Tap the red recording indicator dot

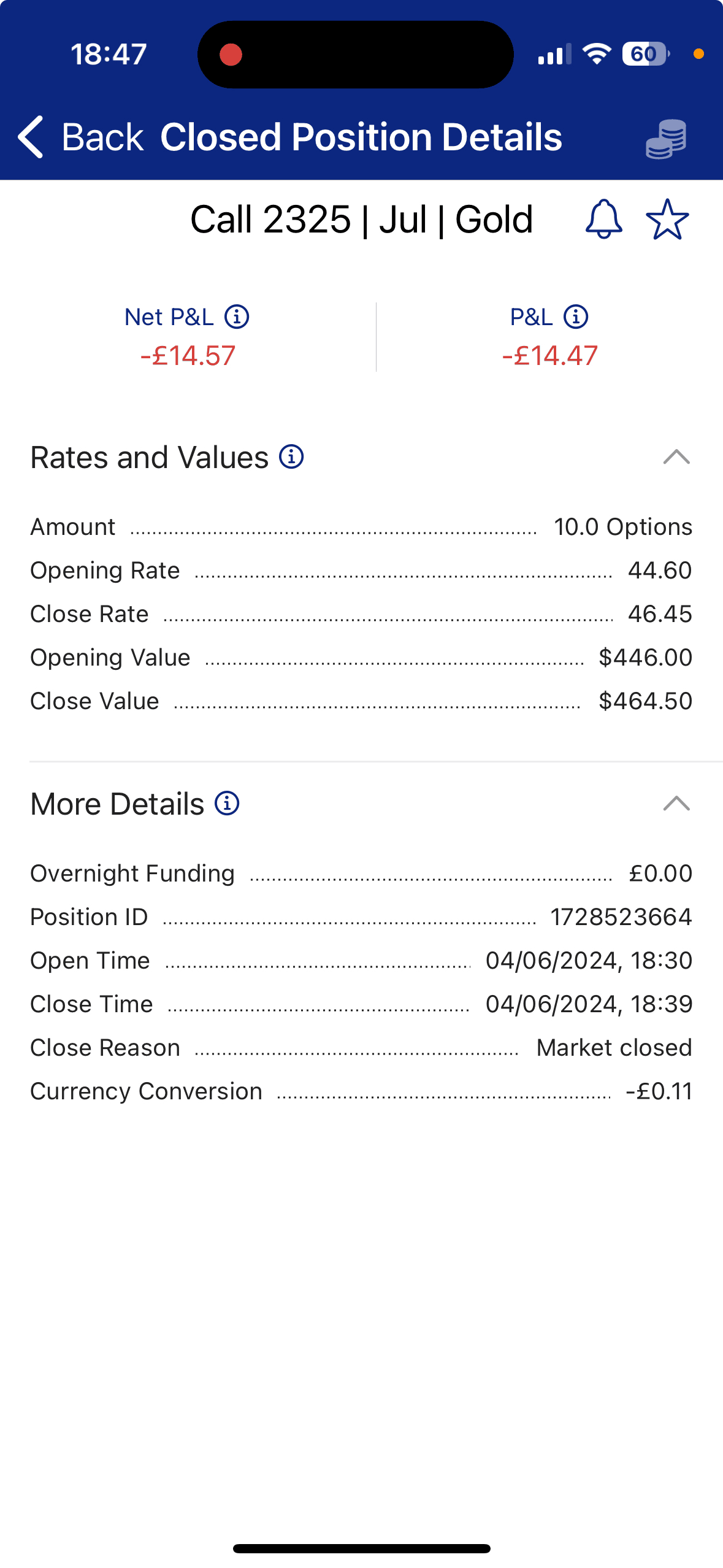click(231, 55)
